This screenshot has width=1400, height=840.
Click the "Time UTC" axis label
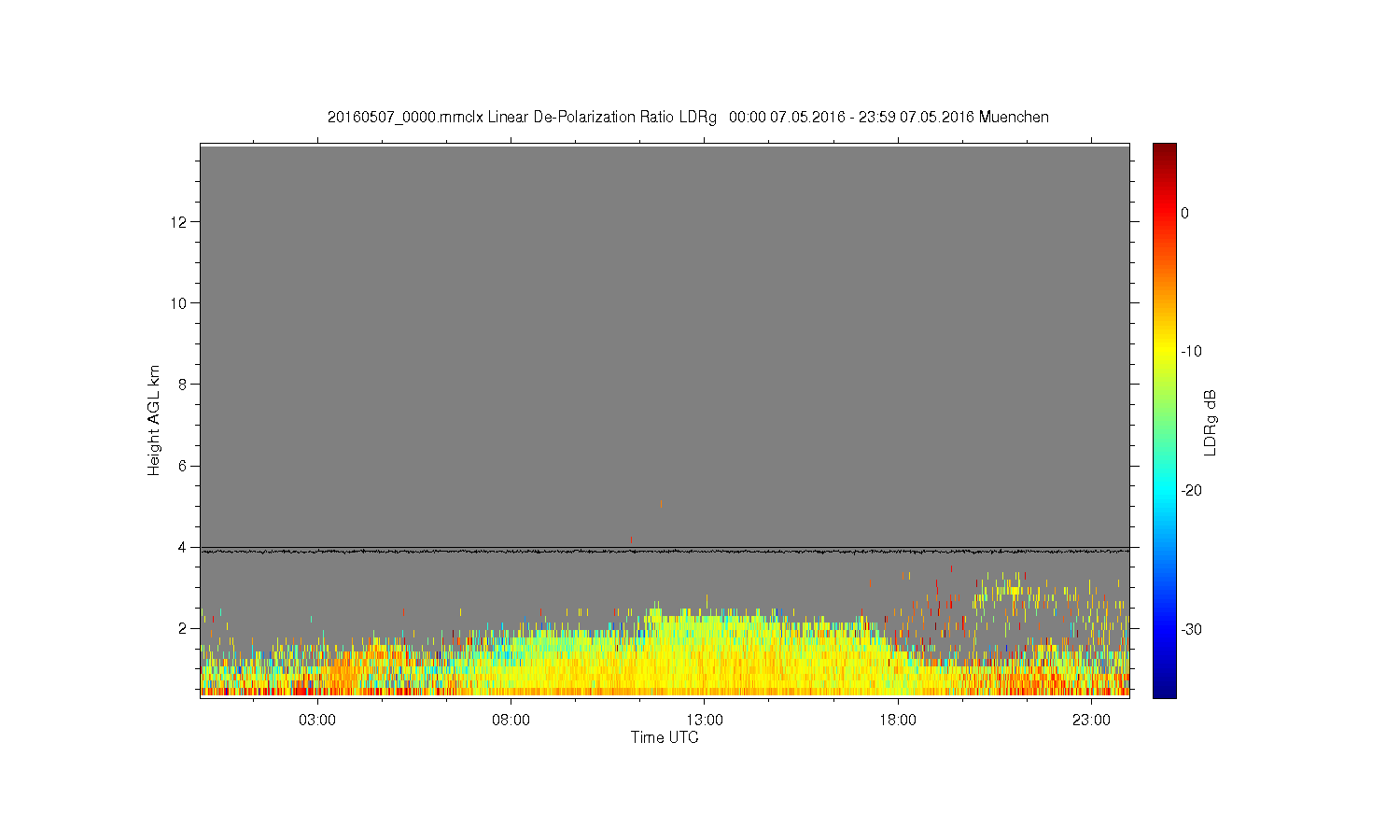(x=665, y=737)
